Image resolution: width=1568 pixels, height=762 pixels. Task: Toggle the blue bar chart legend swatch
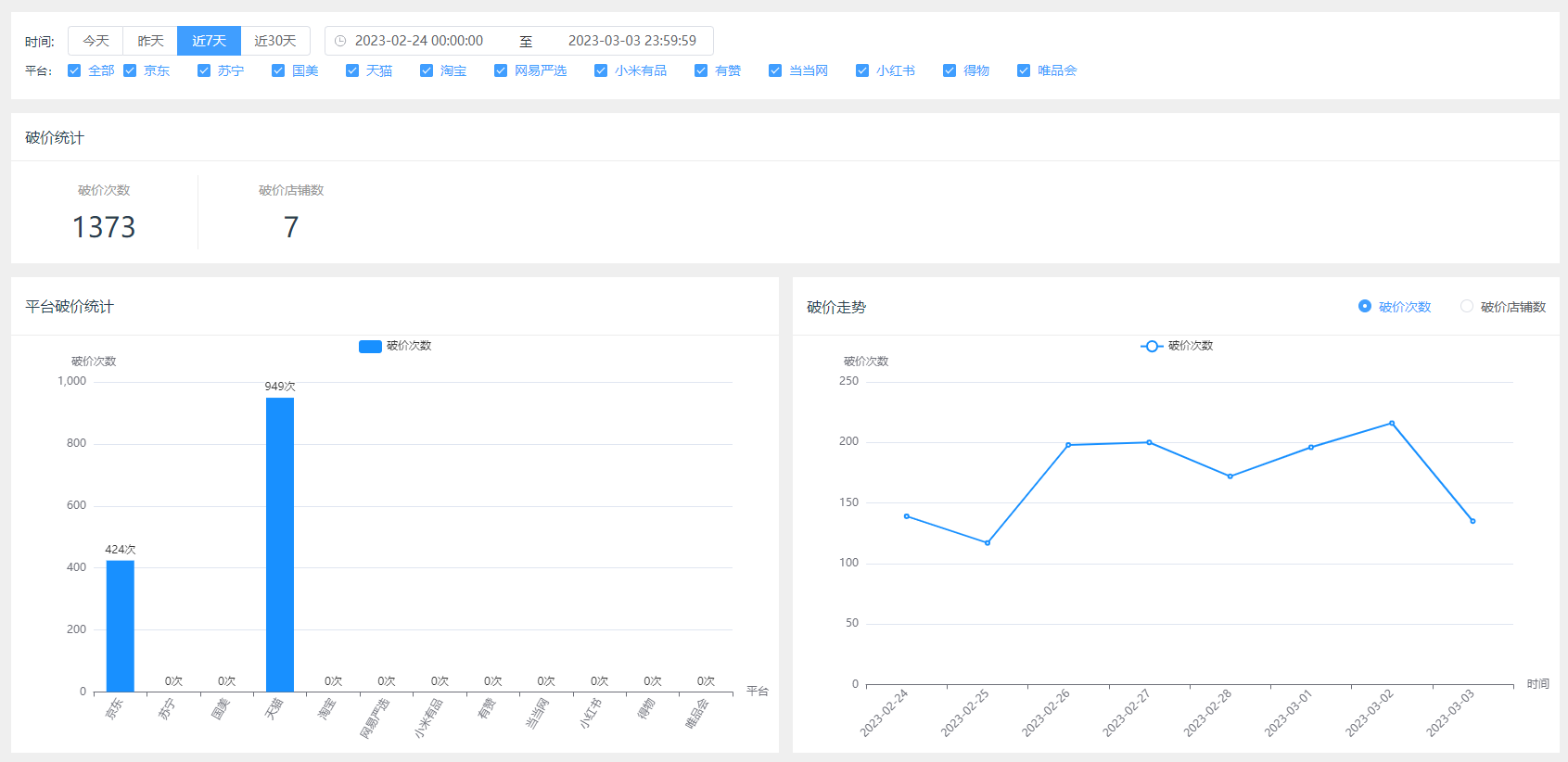pyautogui.click(x=370, y=347)
